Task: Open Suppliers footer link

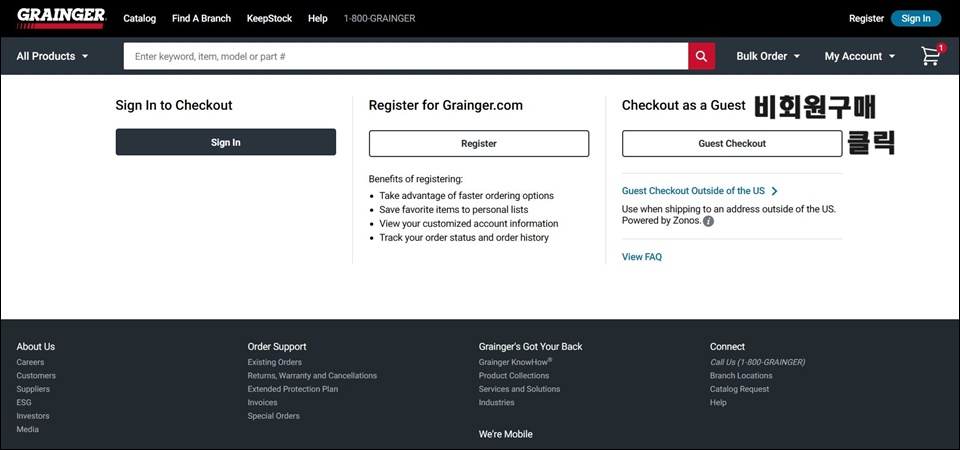Action: (x=33, y=389)
